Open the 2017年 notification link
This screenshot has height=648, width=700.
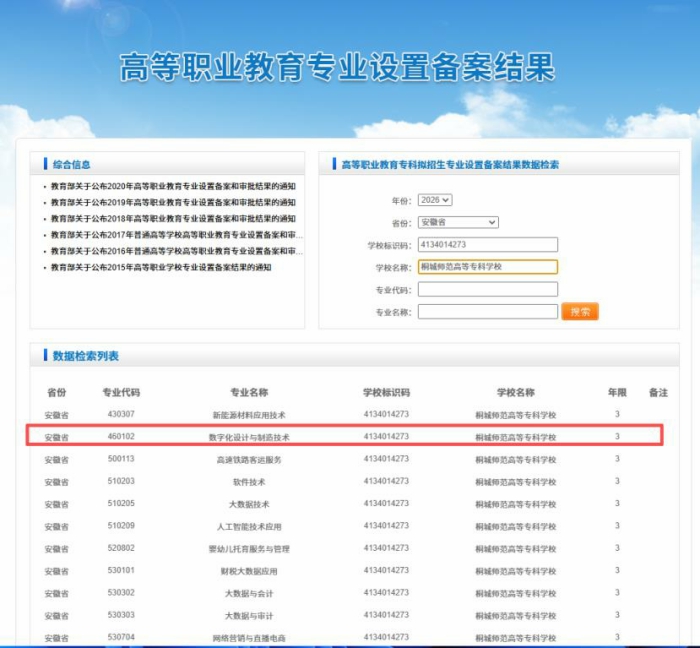click(x=173, y=234)
